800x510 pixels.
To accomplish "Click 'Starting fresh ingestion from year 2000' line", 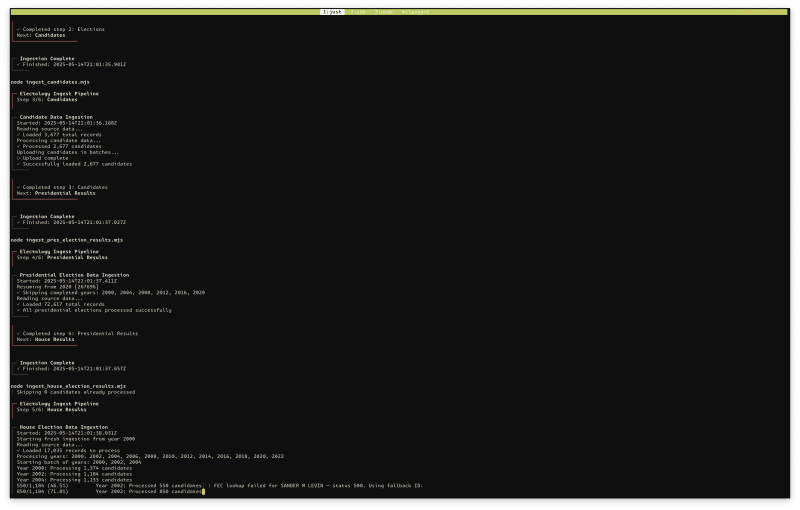I will click(x=76, y=439).
